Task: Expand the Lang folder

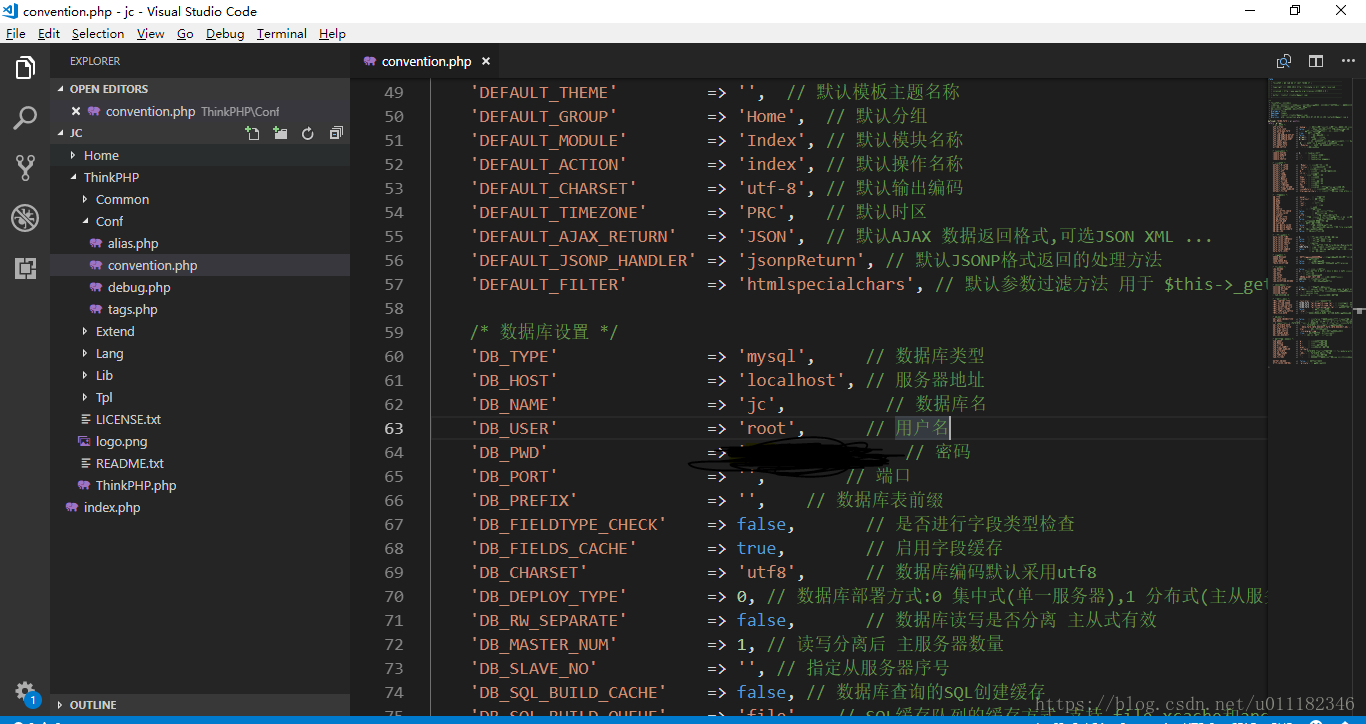Action: [x=200, y=353]
